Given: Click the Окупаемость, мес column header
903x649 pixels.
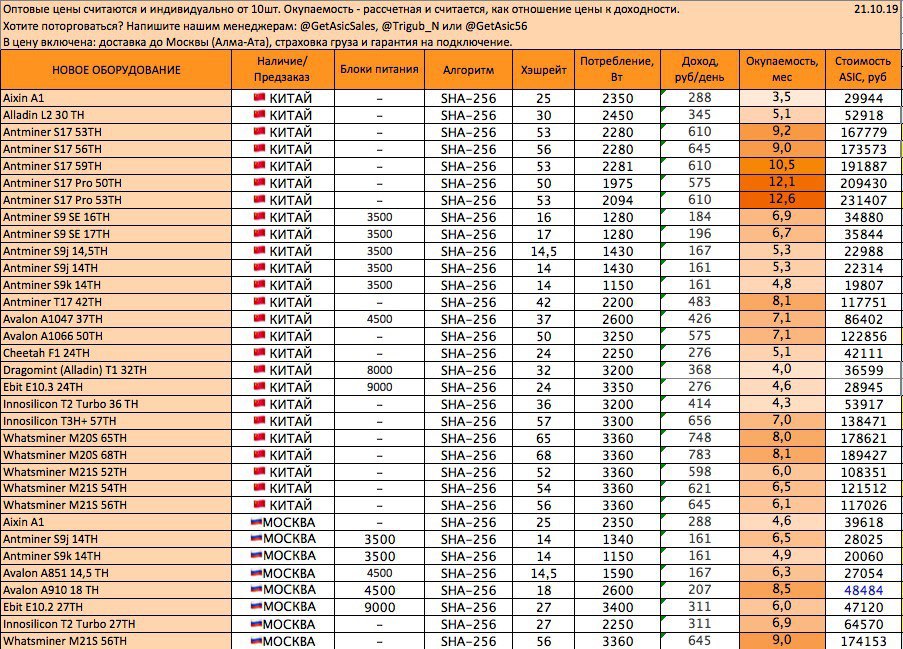Looking at the screenshot, I should pyautogui.click(x=782, y=70).
